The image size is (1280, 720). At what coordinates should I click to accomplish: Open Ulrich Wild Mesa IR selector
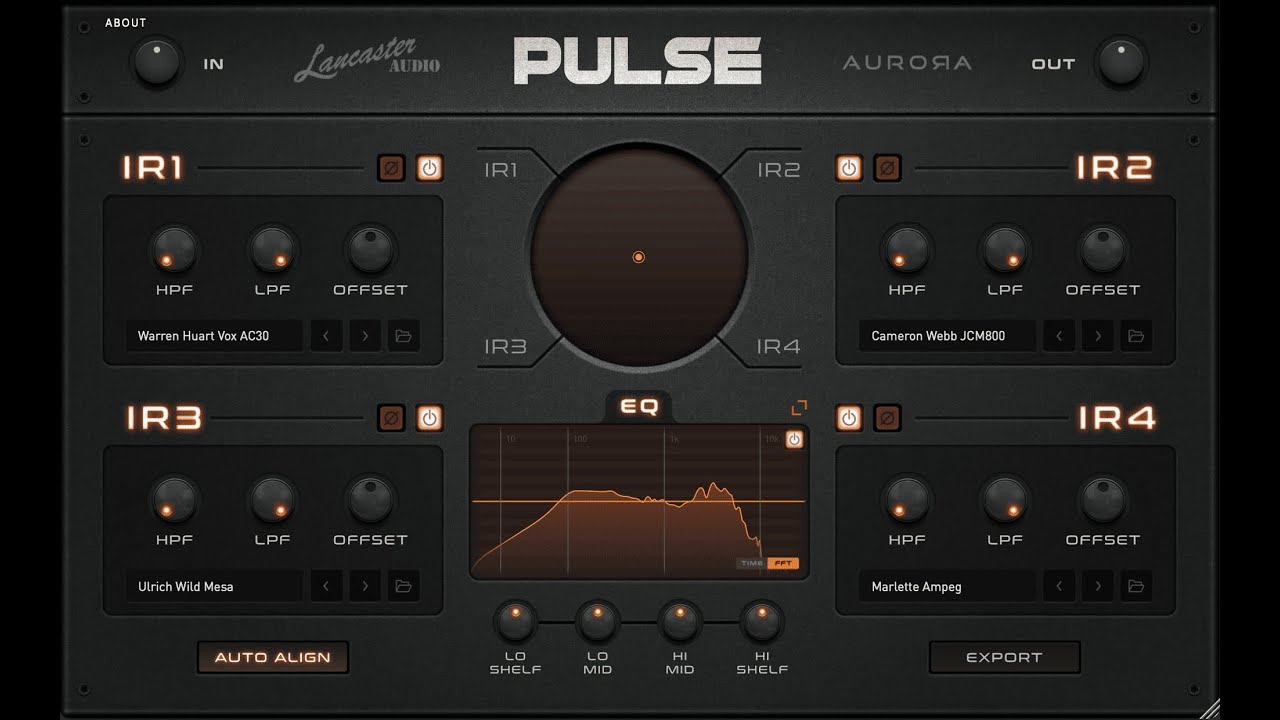point(214,586)
